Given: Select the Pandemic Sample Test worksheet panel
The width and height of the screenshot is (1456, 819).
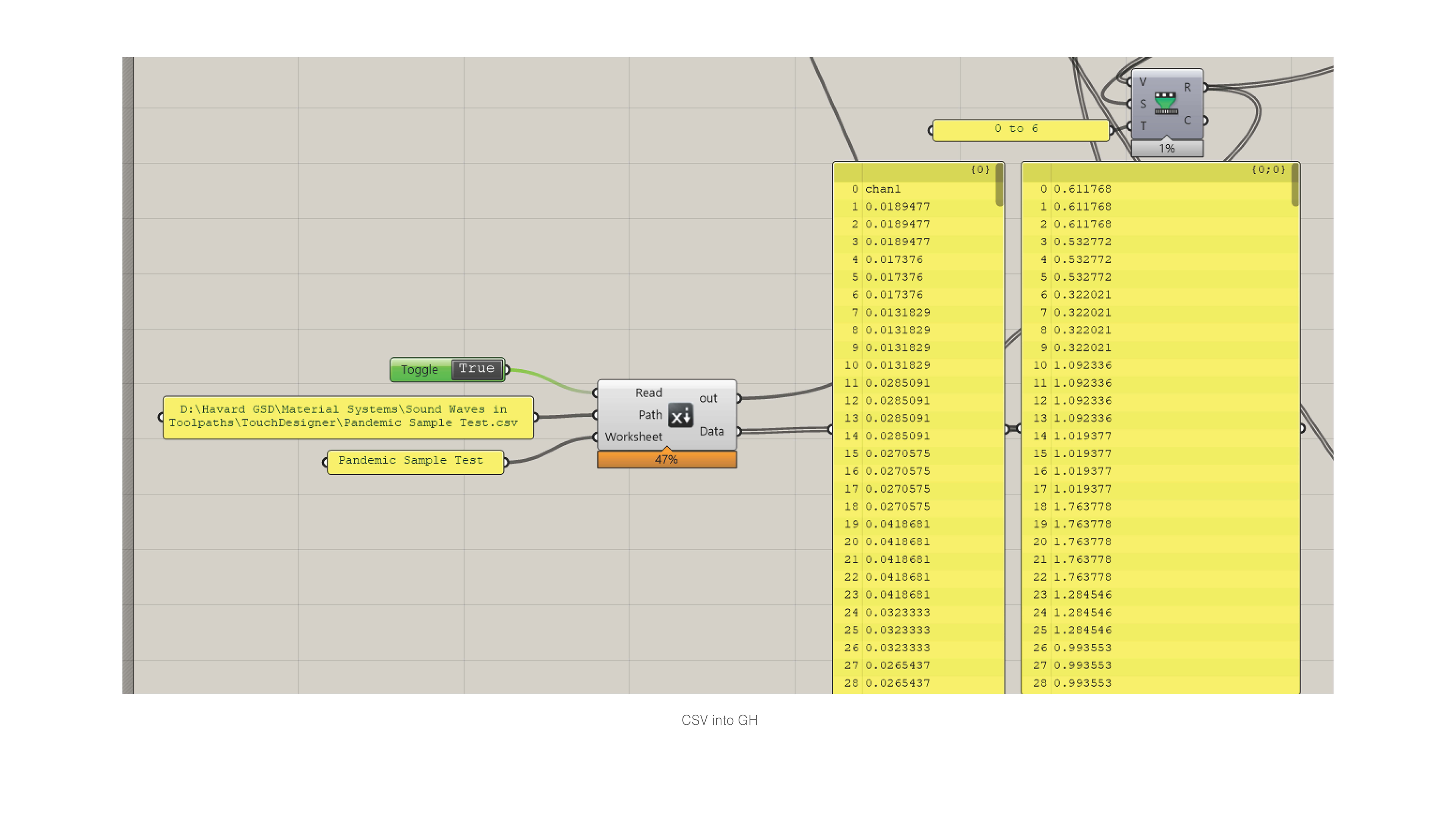Looking at the screenshot, I should [x=416, y=462].
